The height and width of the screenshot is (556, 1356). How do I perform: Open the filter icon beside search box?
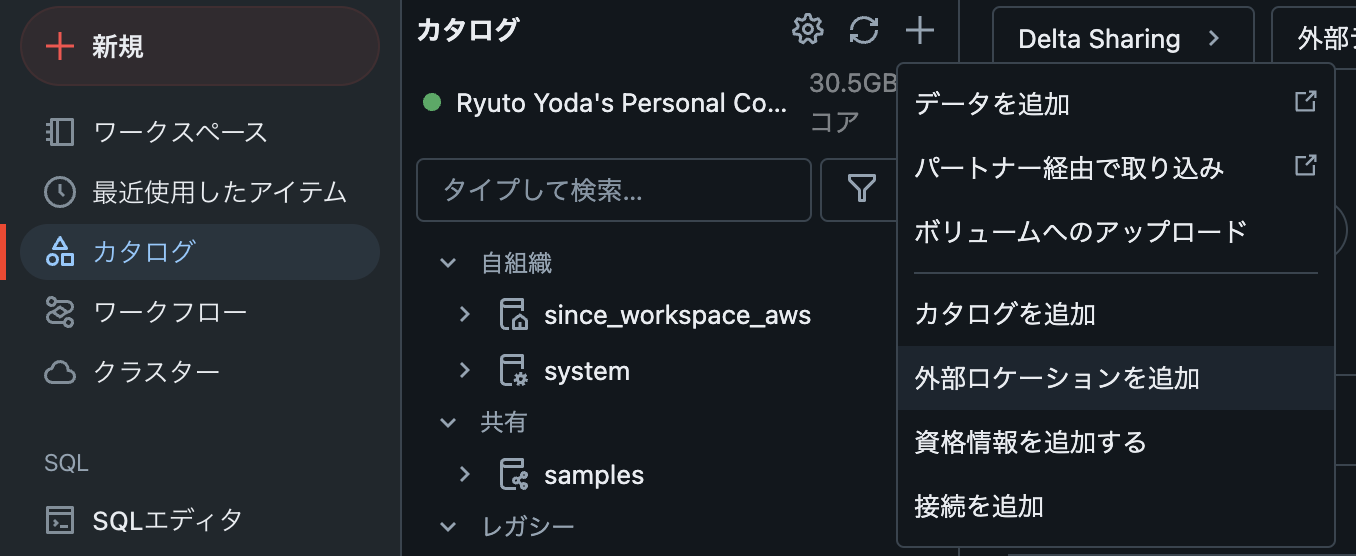click(861, 189)
